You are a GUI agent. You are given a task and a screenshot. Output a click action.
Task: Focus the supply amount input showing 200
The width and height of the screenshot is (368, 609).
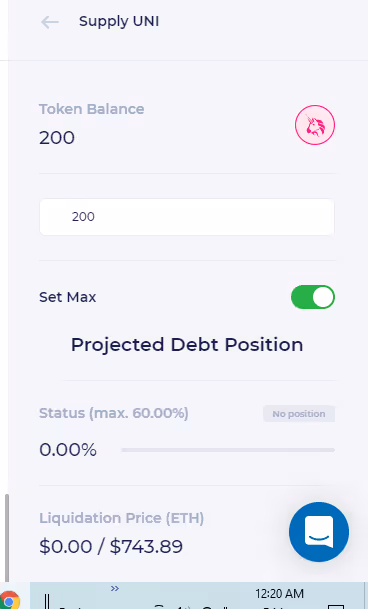pyautogui.click(x=187, y=217)
